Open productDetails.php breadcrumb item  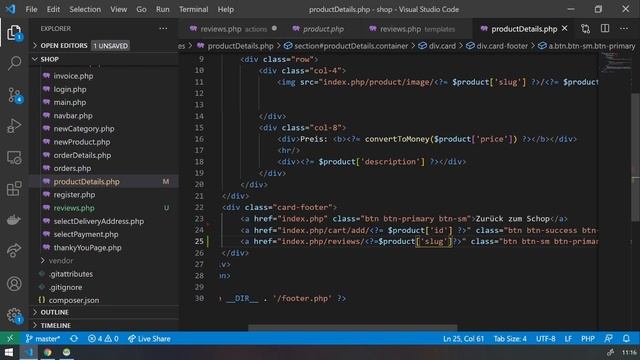point(236,46)
